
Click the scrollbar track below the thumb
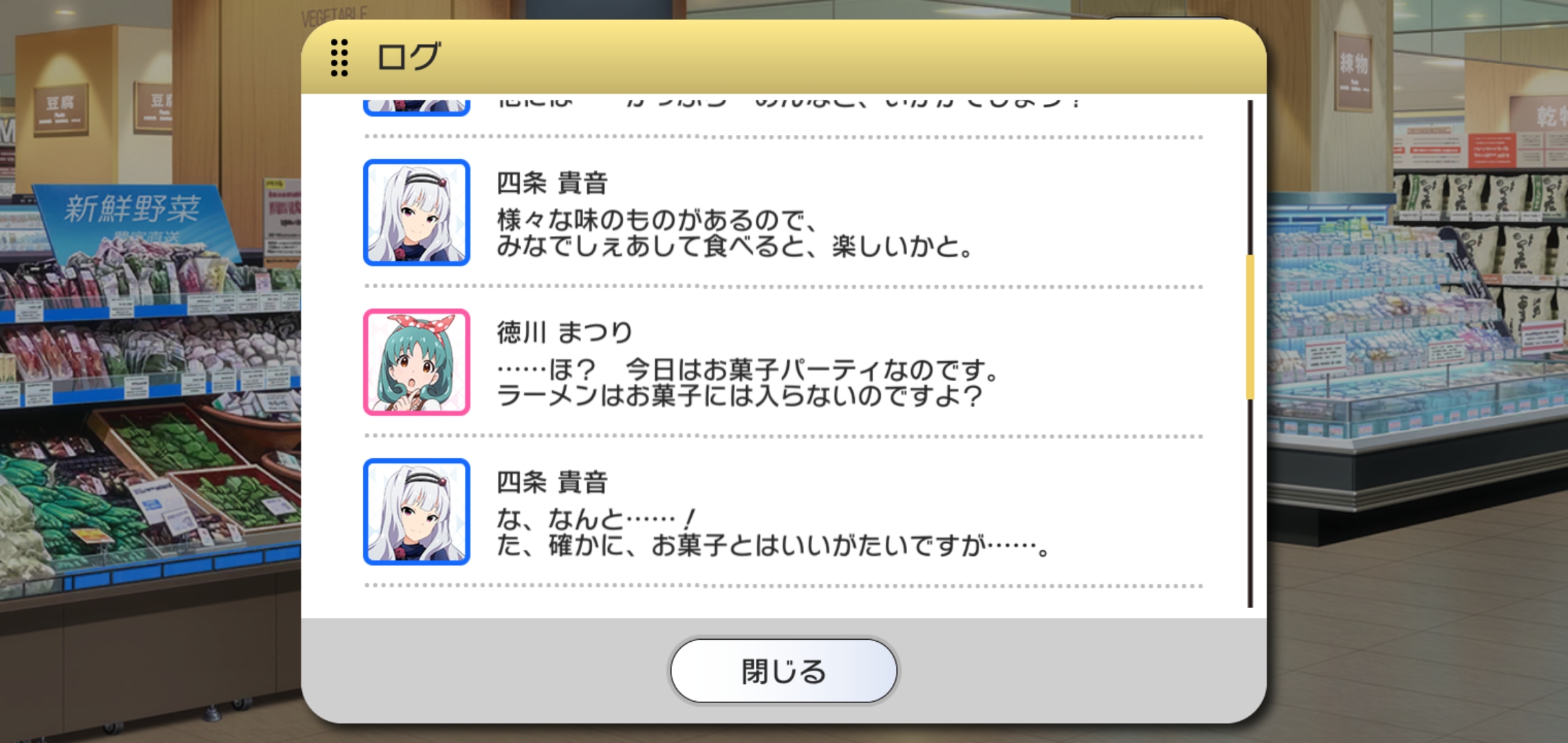point(1250,502)
